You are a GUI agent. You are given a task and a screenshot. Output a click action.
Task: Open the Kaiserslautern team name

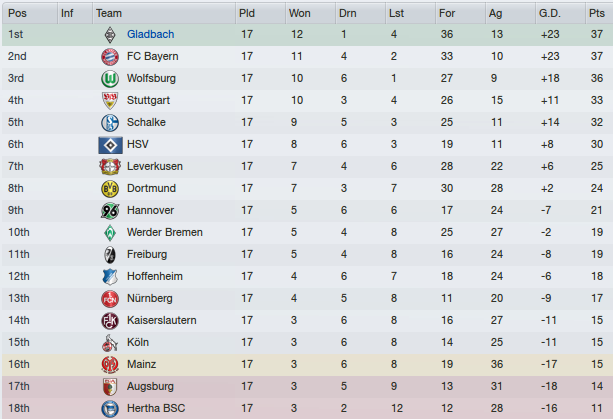[x=161, y=321]
